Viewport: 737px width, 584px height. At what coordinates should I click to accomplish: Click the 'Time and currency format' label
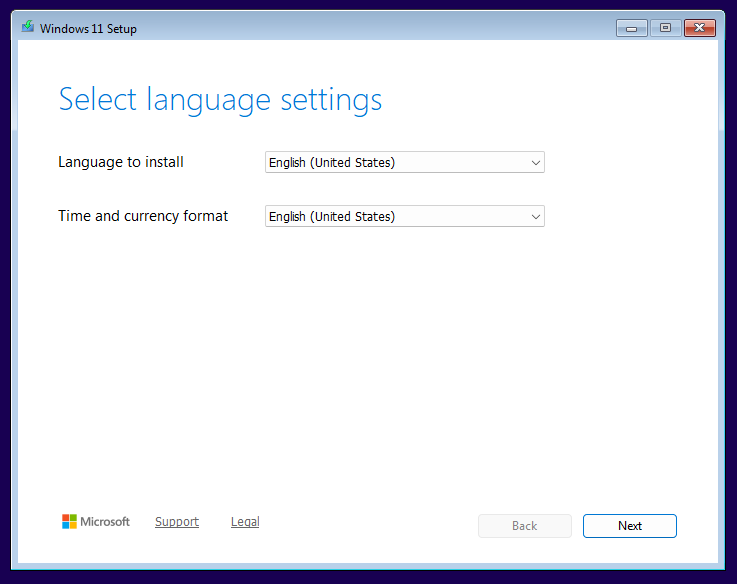pyautogui.click(x=143, y=216)
